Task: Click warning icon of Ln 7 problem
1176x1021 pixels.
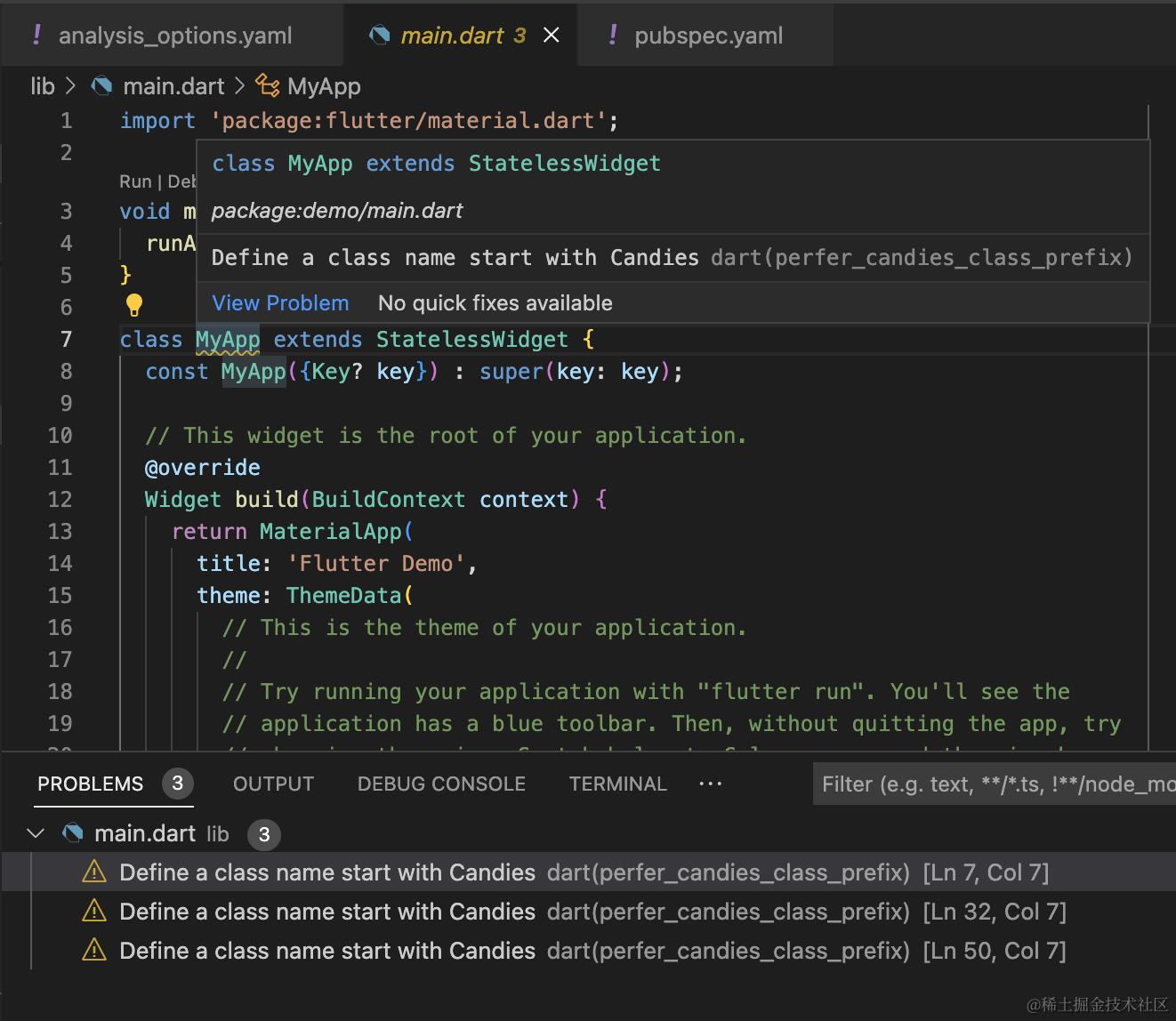Action: [93, 872]
